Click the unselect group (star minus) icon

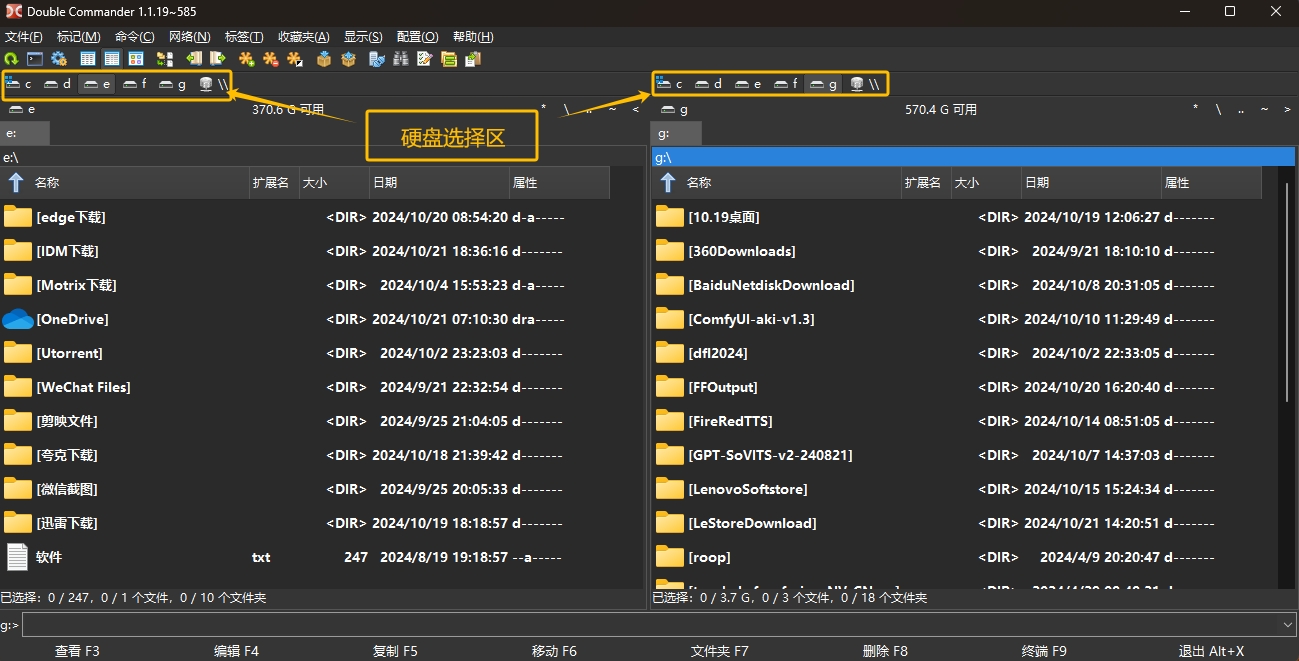270,59
